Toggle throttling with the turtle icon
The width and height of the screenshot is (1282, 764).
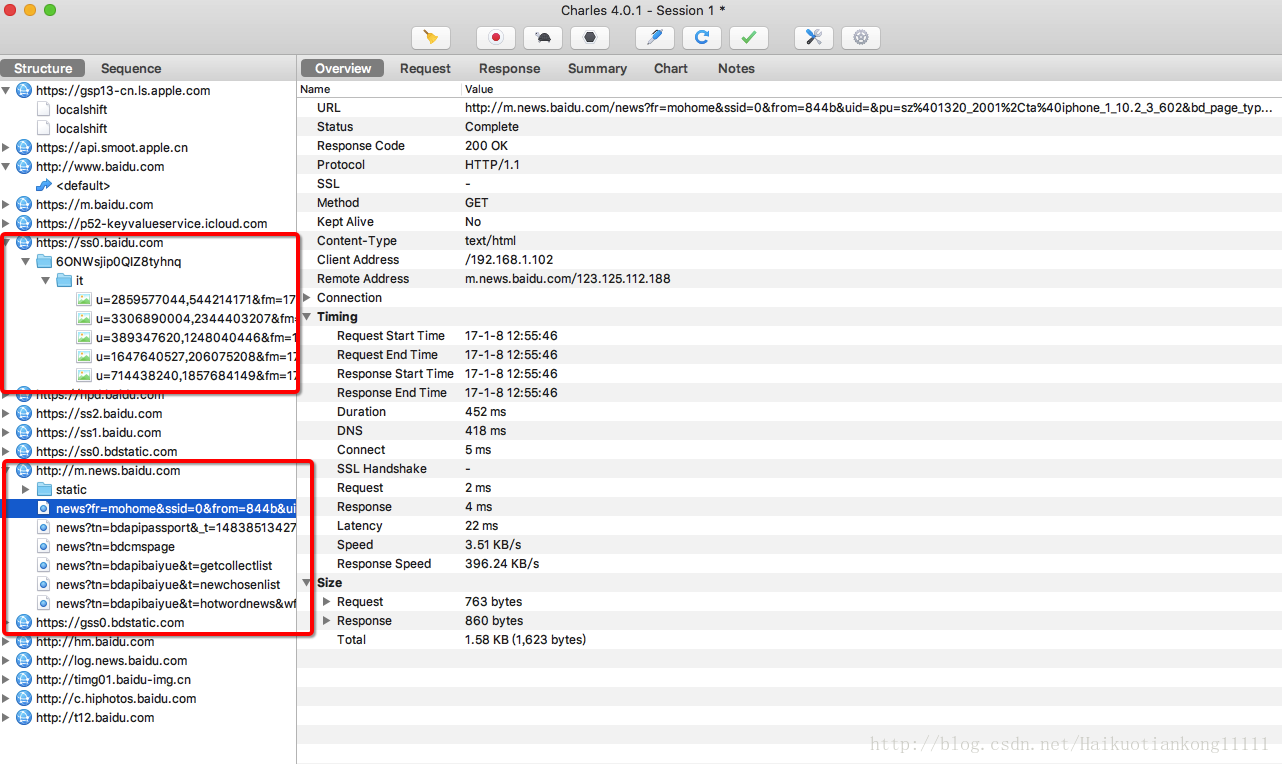[x=542, y=38]
